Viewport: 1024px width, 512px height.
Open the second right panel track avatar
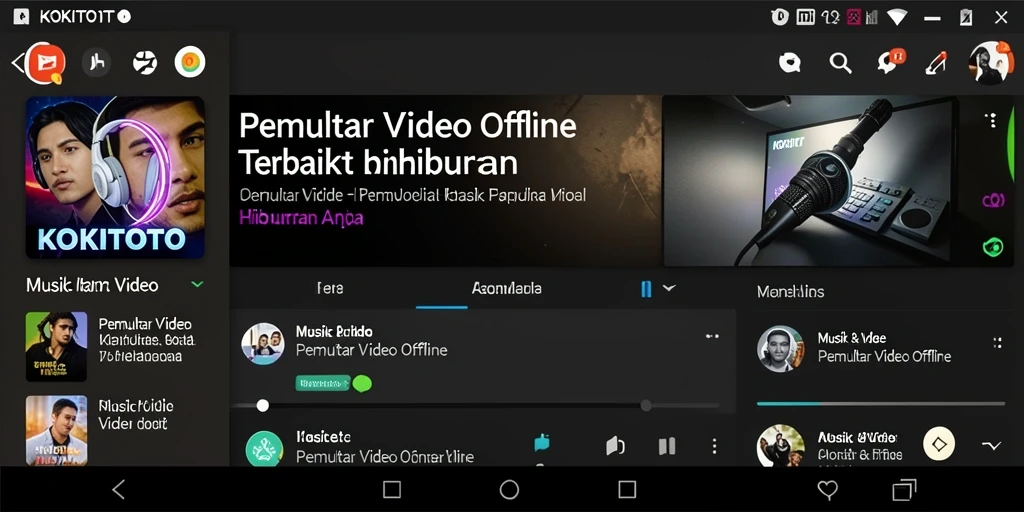(x=780, y=445)
